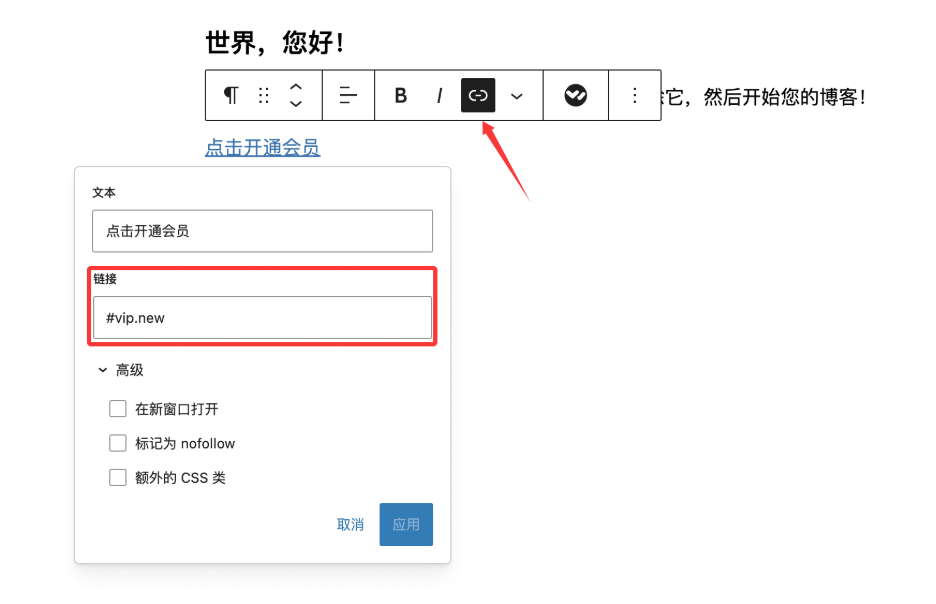Follow the 点击开通会员 hyperlink
This screenshot has width=936, height=604.
[262, 146]
